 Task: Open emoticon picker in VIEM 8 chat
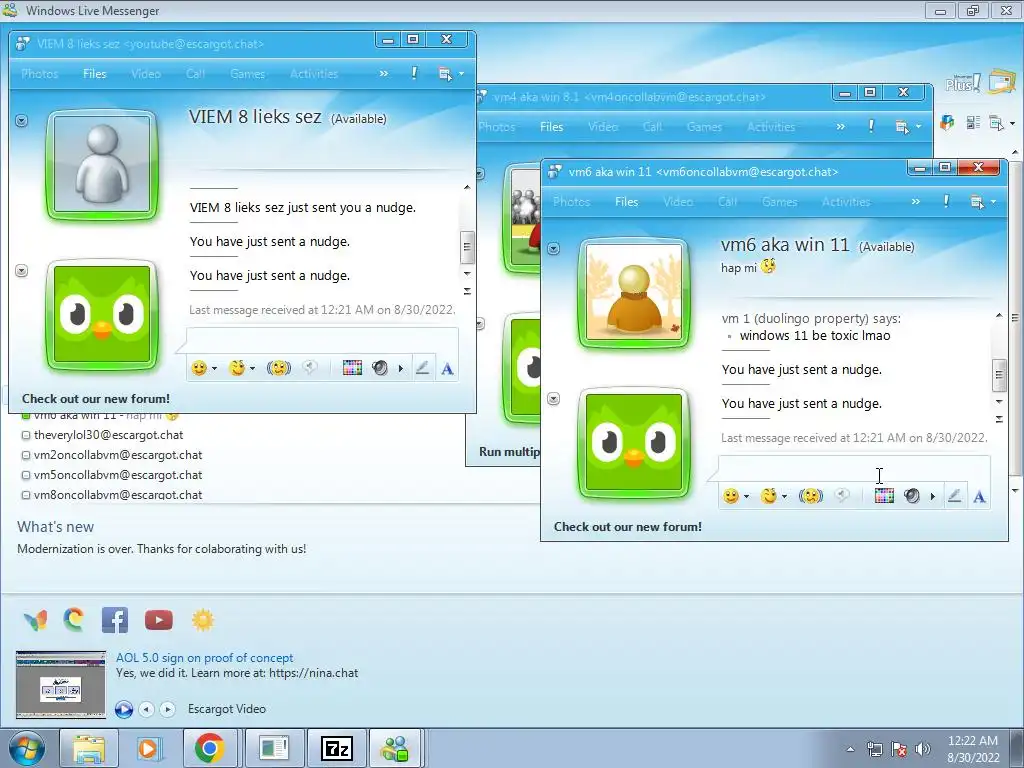199,368
